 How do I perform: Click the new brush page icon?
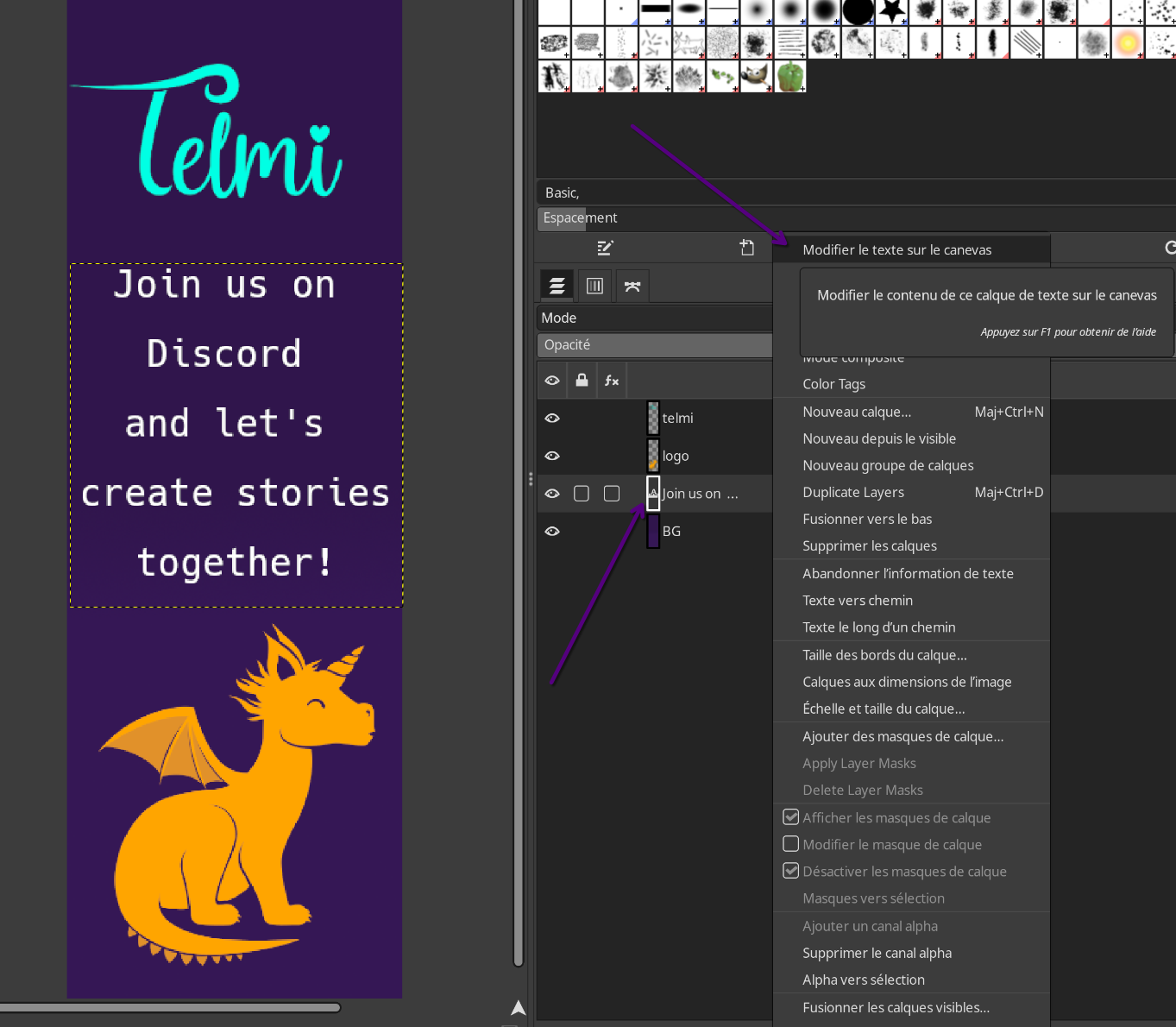click(x=747, y=249)
